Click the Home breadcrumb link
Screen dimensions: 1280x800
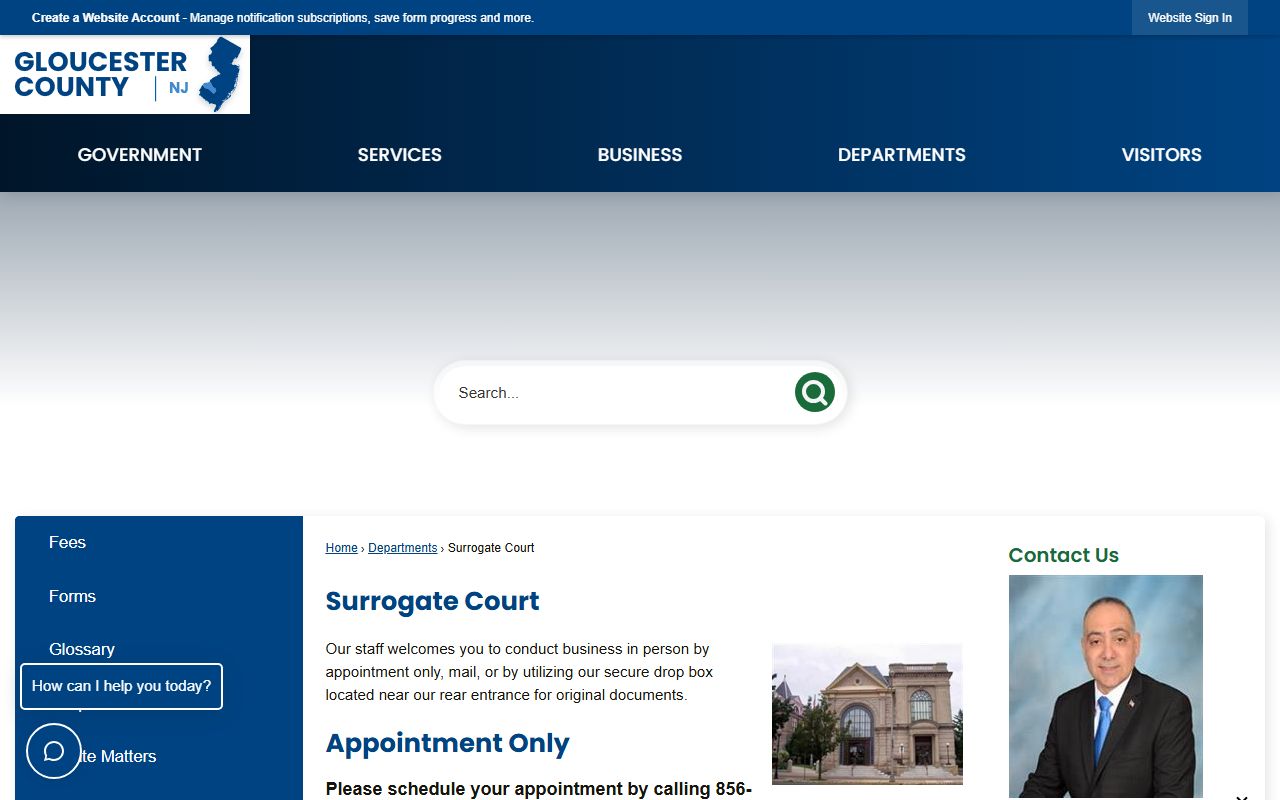pos(341,548)
